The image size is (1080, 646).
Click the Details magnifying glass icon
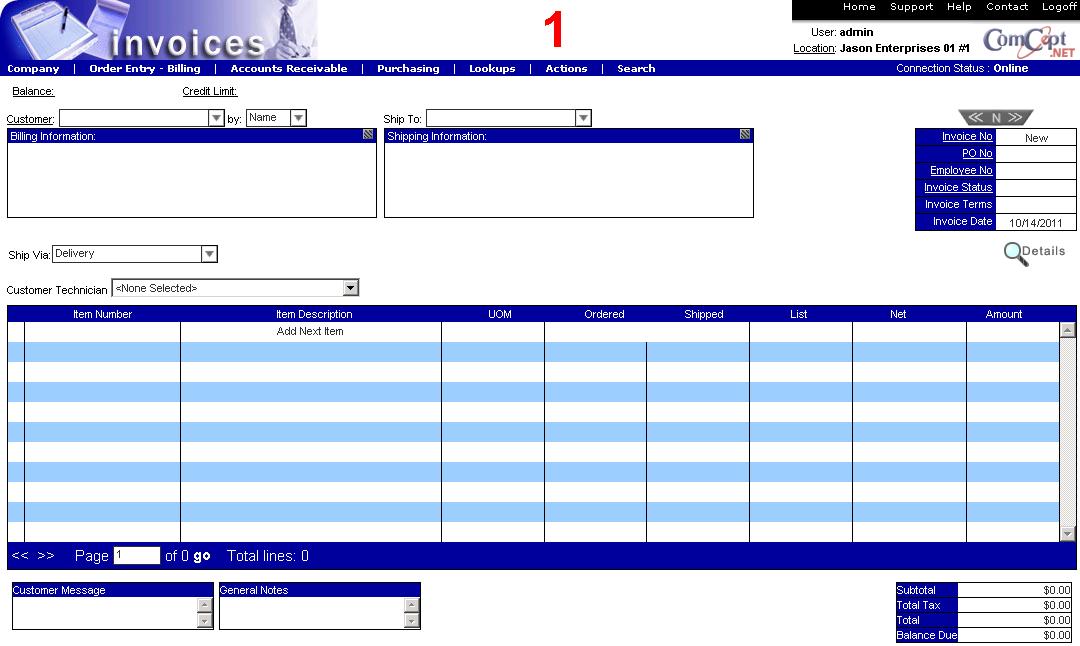tap(1016, 254)
